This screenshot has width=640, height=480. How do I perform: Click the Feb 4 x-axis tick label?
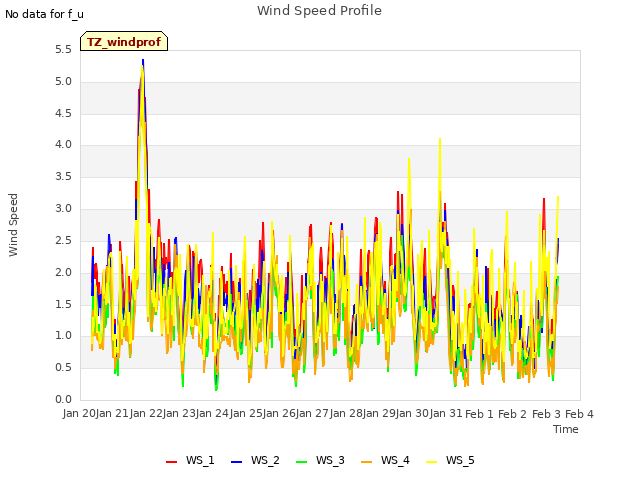coord(579,414)
